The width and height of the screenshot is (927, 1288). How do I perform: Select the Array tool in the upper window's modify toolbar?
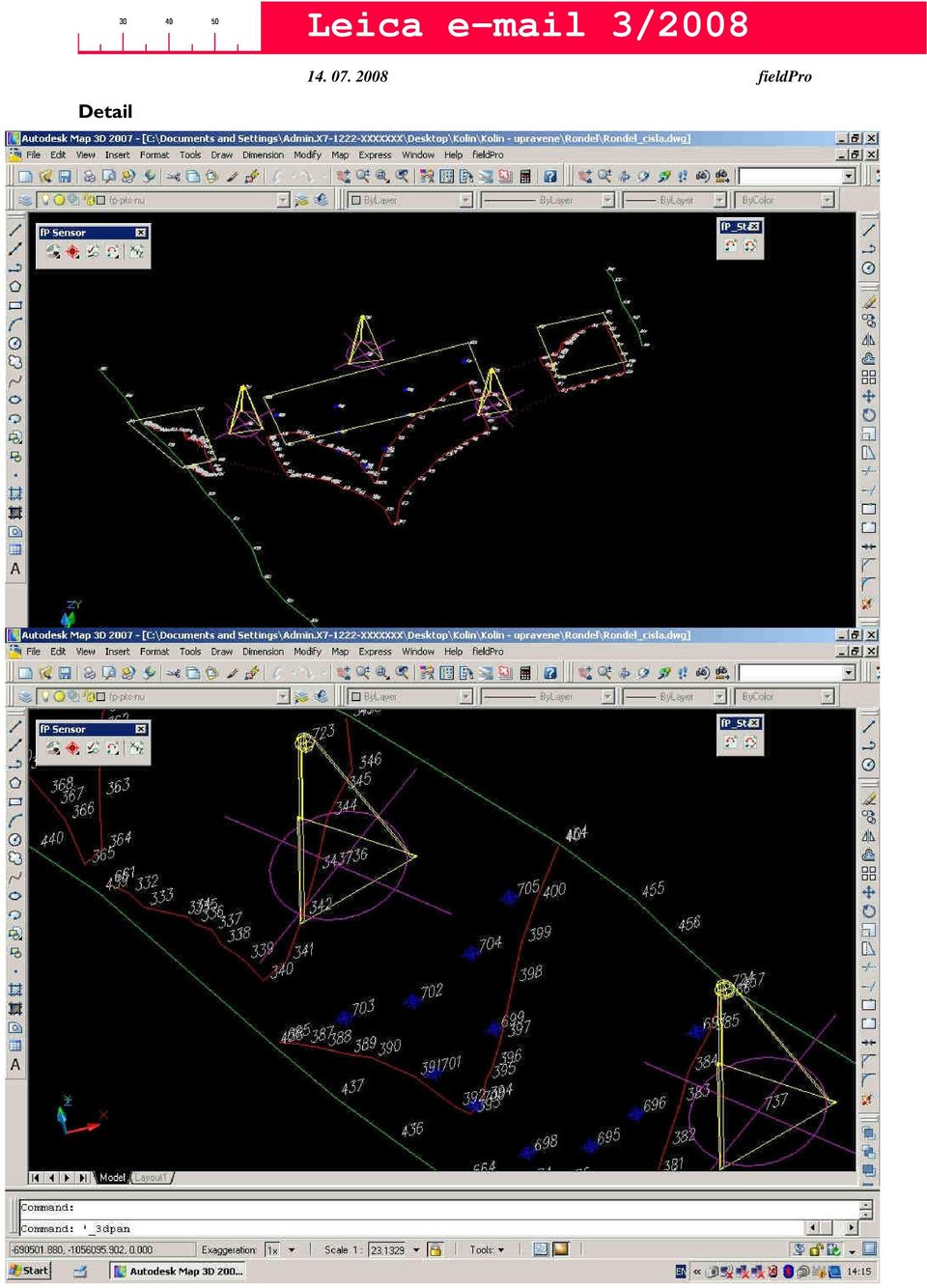point(869,377)
